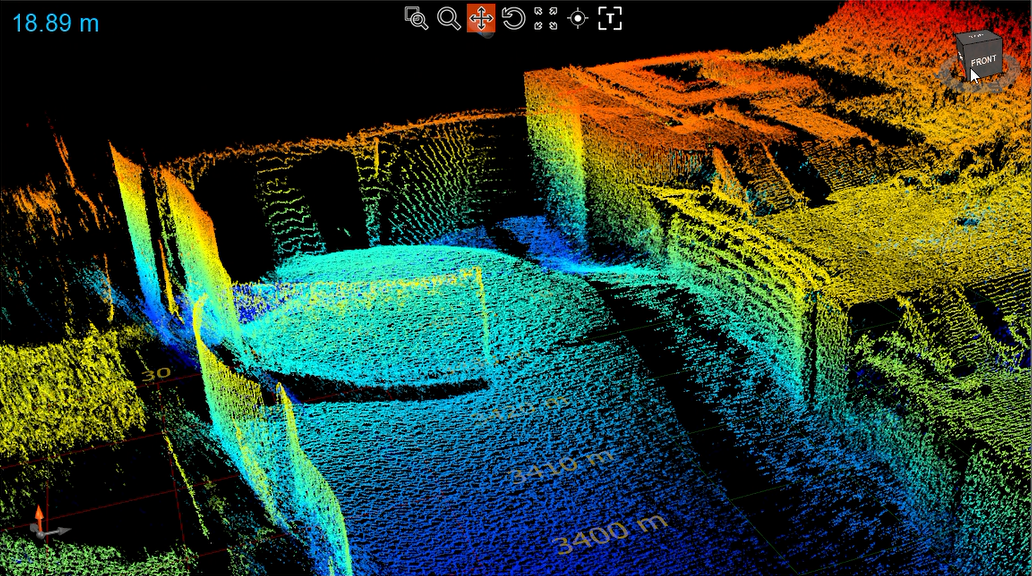The height and width of the screenshot is (576, 1032).
Task: Click the rotate view arrow icon
Action: [513, 18]
